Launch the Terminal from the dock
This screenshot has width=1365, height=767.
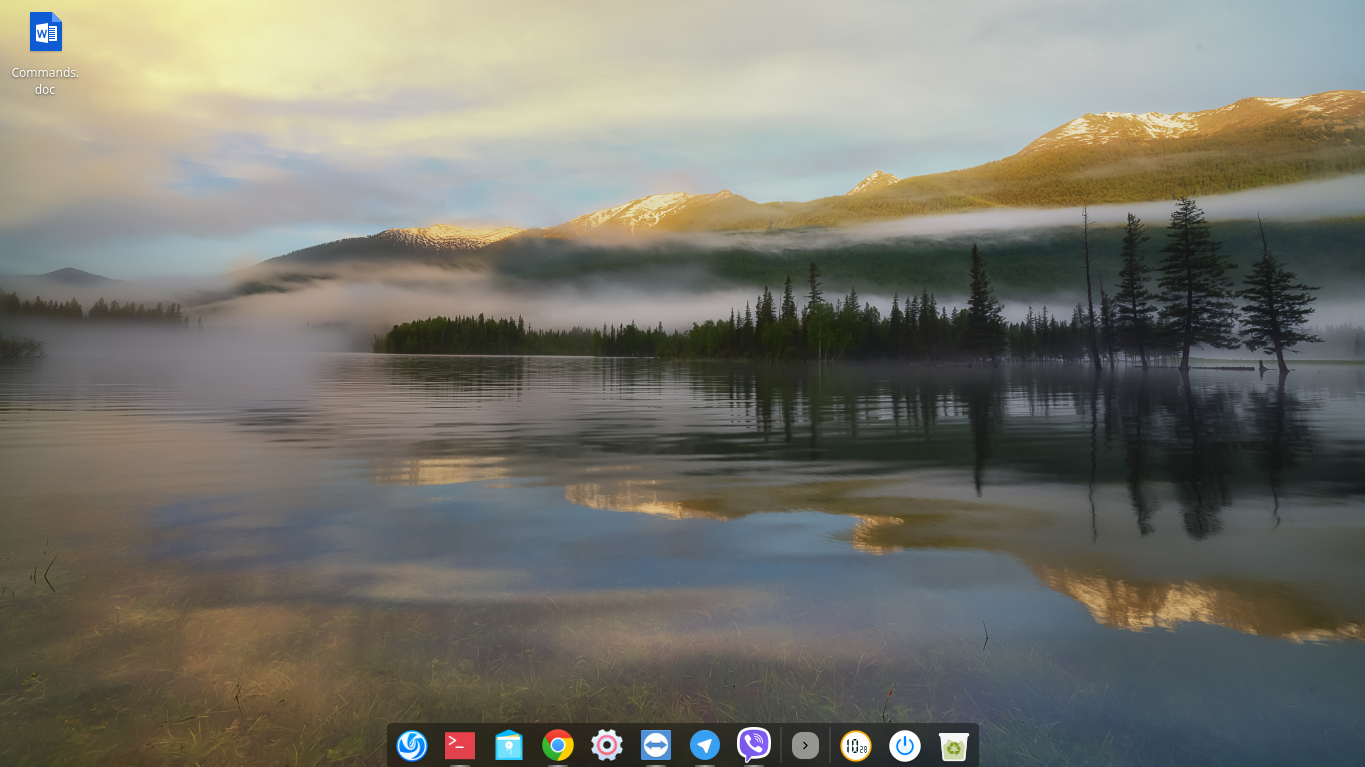point(460,745)
